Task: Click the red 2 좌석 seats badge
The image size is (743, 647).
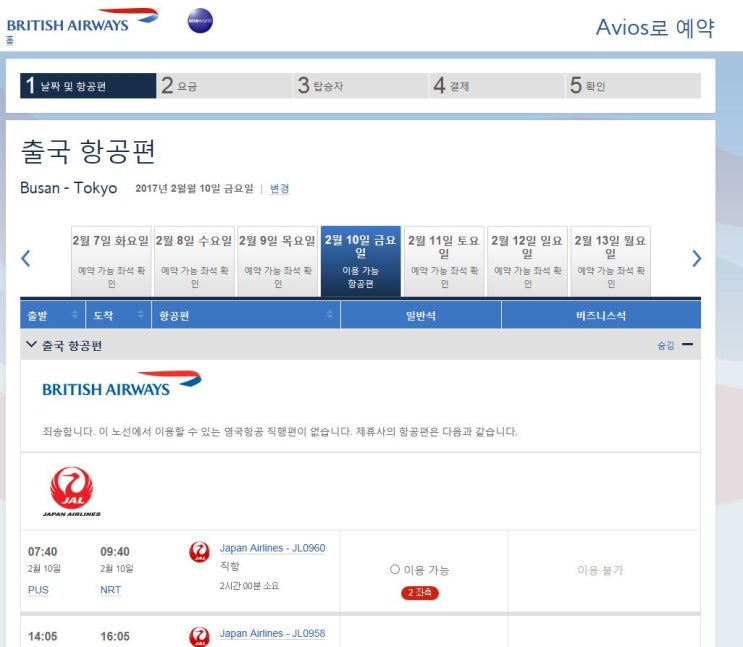Action: coord(420,592)
